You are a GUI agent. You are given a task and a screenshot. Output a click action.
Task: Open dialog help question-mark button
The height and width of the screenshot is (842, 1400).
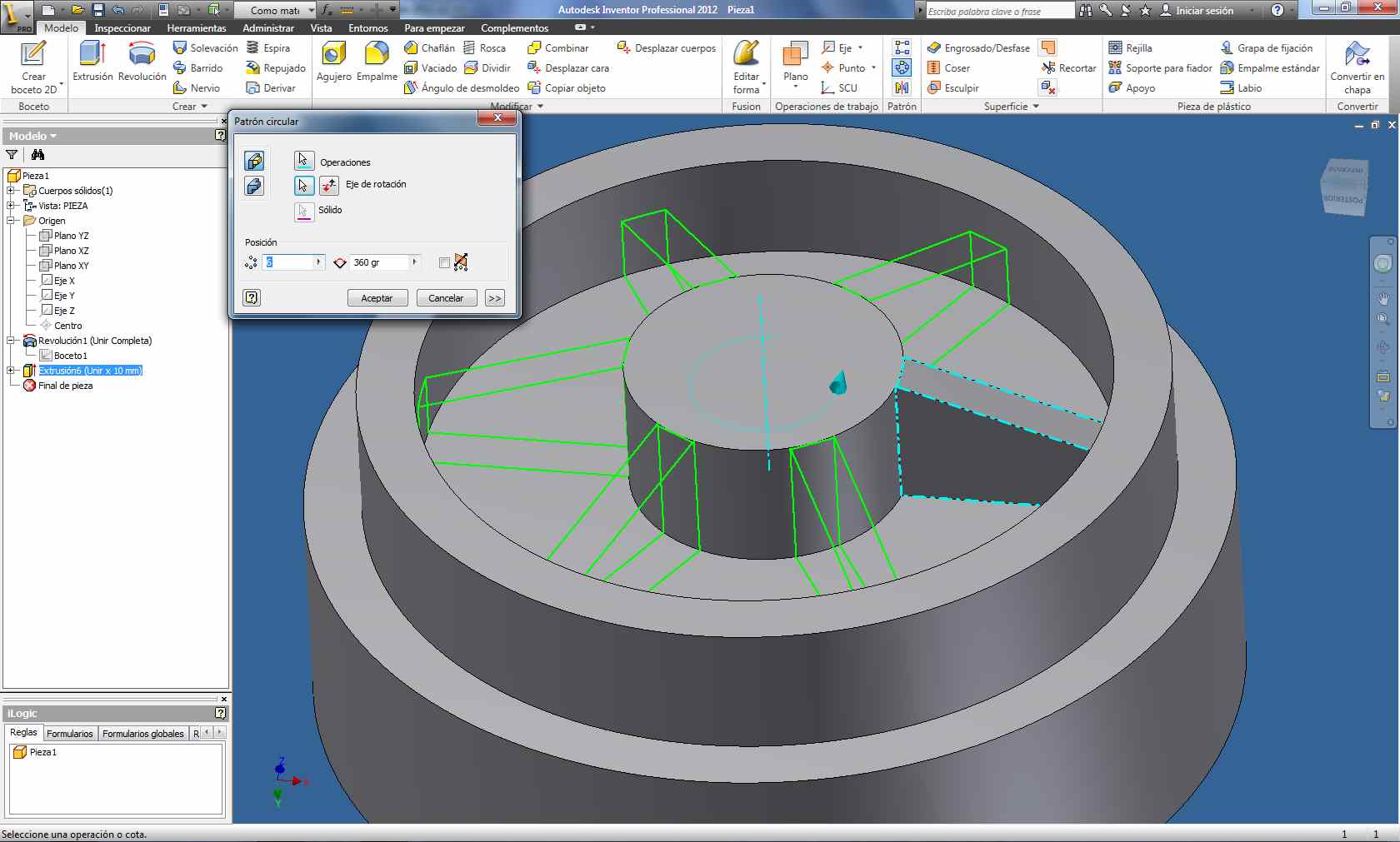pos(252,297)
